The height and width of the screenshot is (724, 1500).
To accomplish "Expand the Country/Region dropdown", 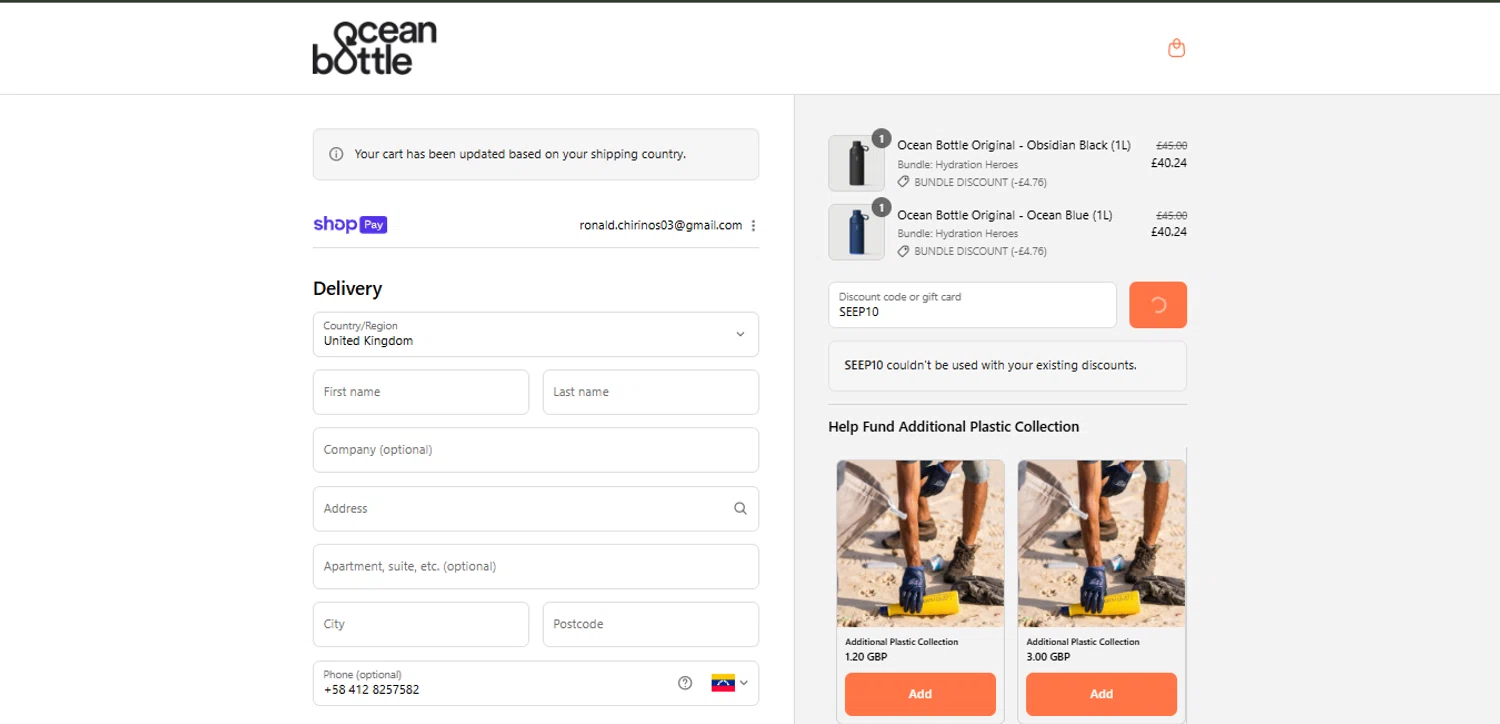I will [x=536, y=334].
